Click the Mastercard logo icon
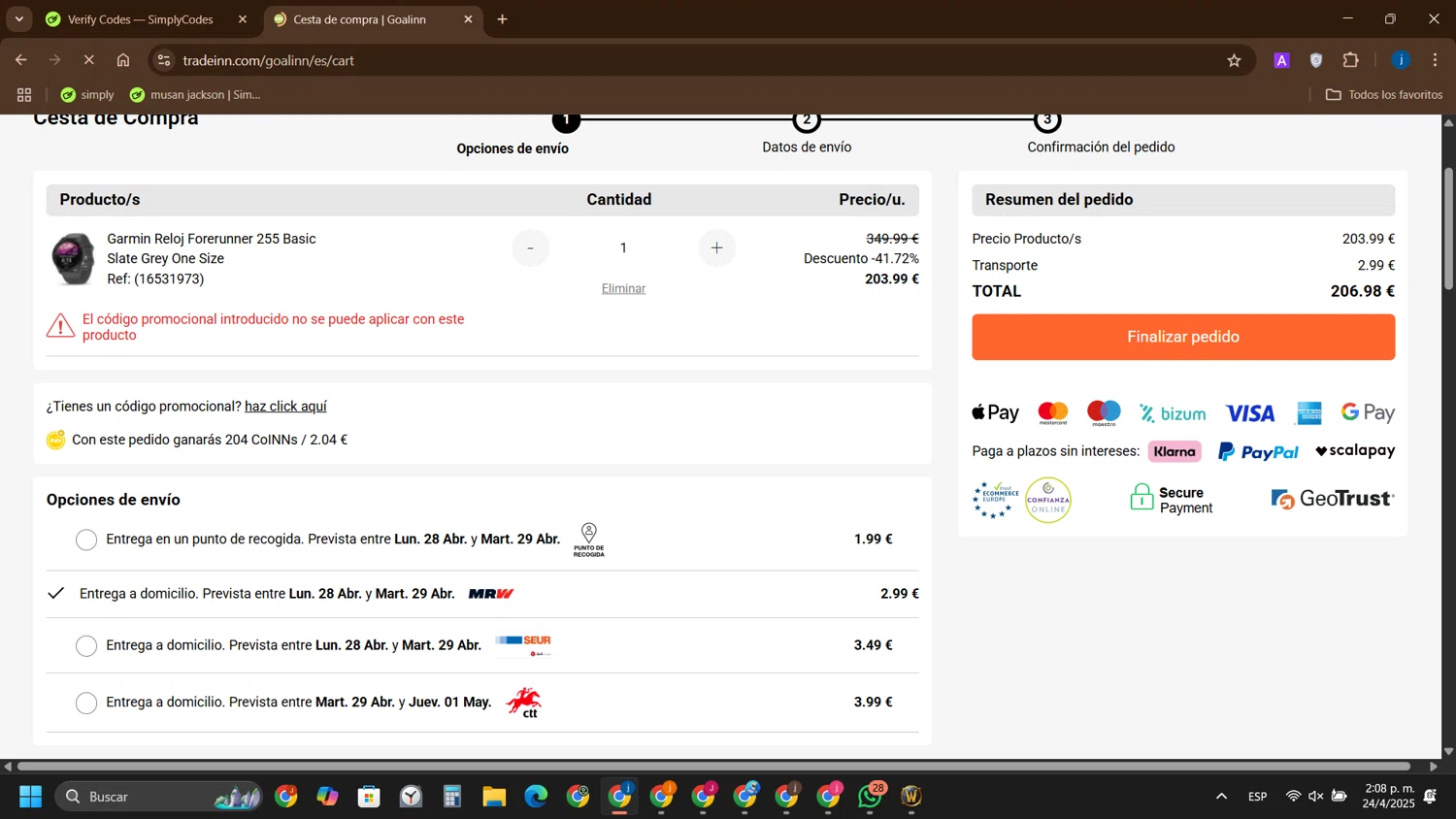The height and width of the screenshot is (819, 1456). tap(1053, 412)
